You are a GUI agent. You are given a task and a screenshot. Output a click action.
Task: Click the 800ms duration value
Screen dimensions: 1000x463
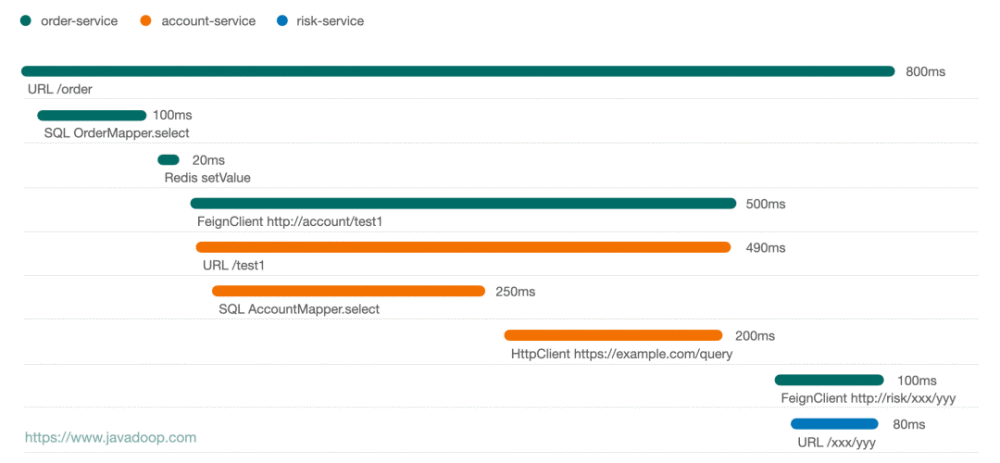(925, 72)
